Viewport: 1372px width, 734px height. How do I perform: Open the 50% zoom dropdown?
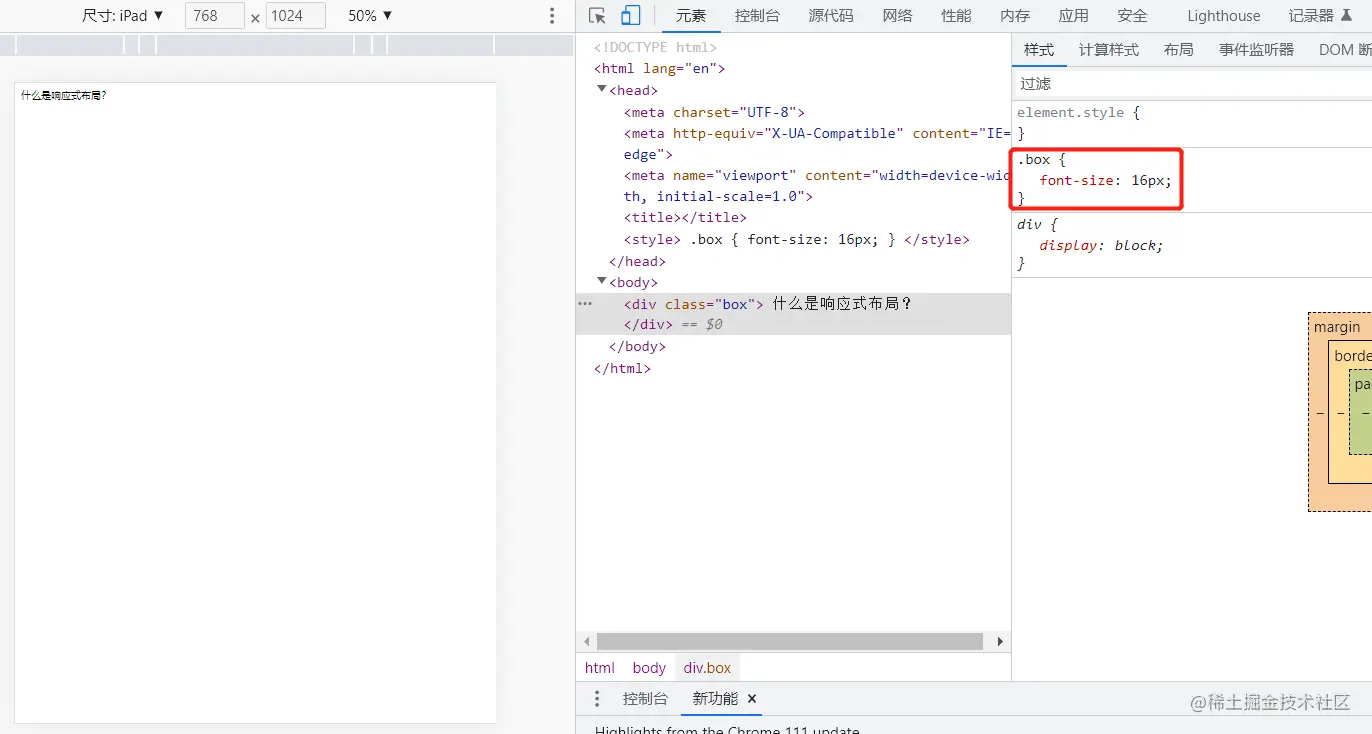tap(370, 15)
